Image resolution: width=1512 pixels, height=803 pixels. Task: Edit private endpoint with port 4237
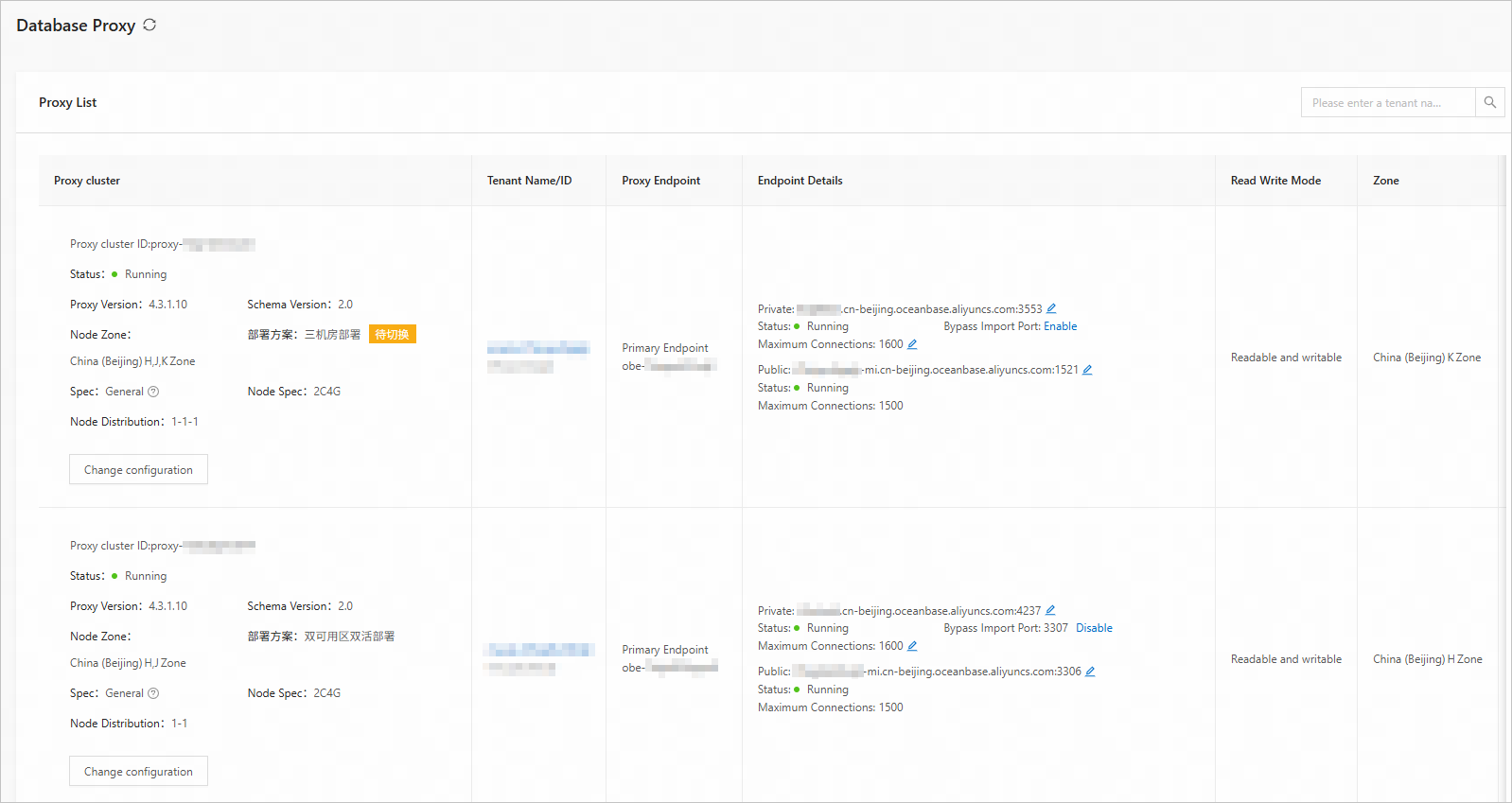point(1050,610)
